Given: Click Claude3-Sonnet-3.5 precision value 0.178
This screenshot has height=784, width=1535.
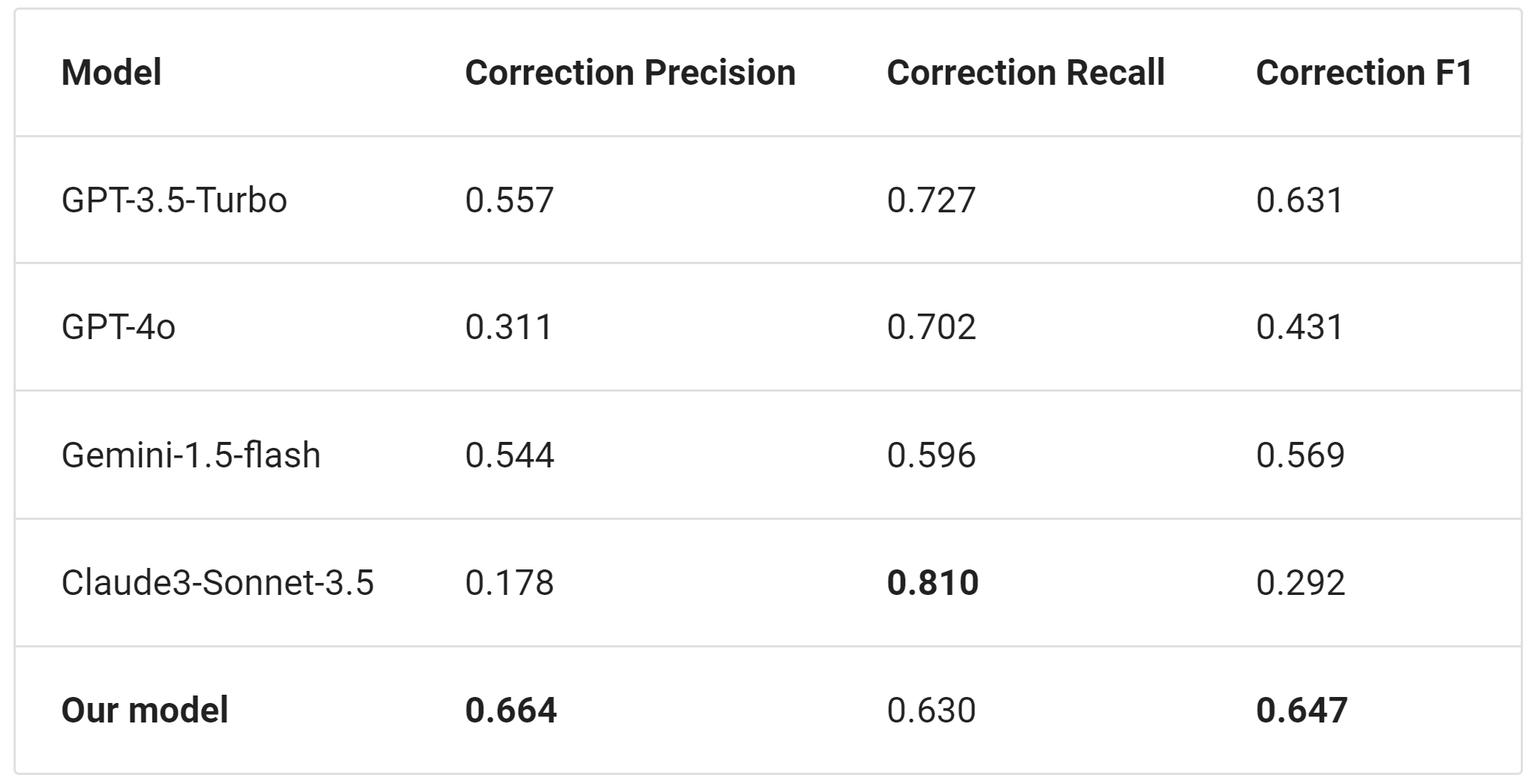Looking at the screenshot, I should [509, 583].
